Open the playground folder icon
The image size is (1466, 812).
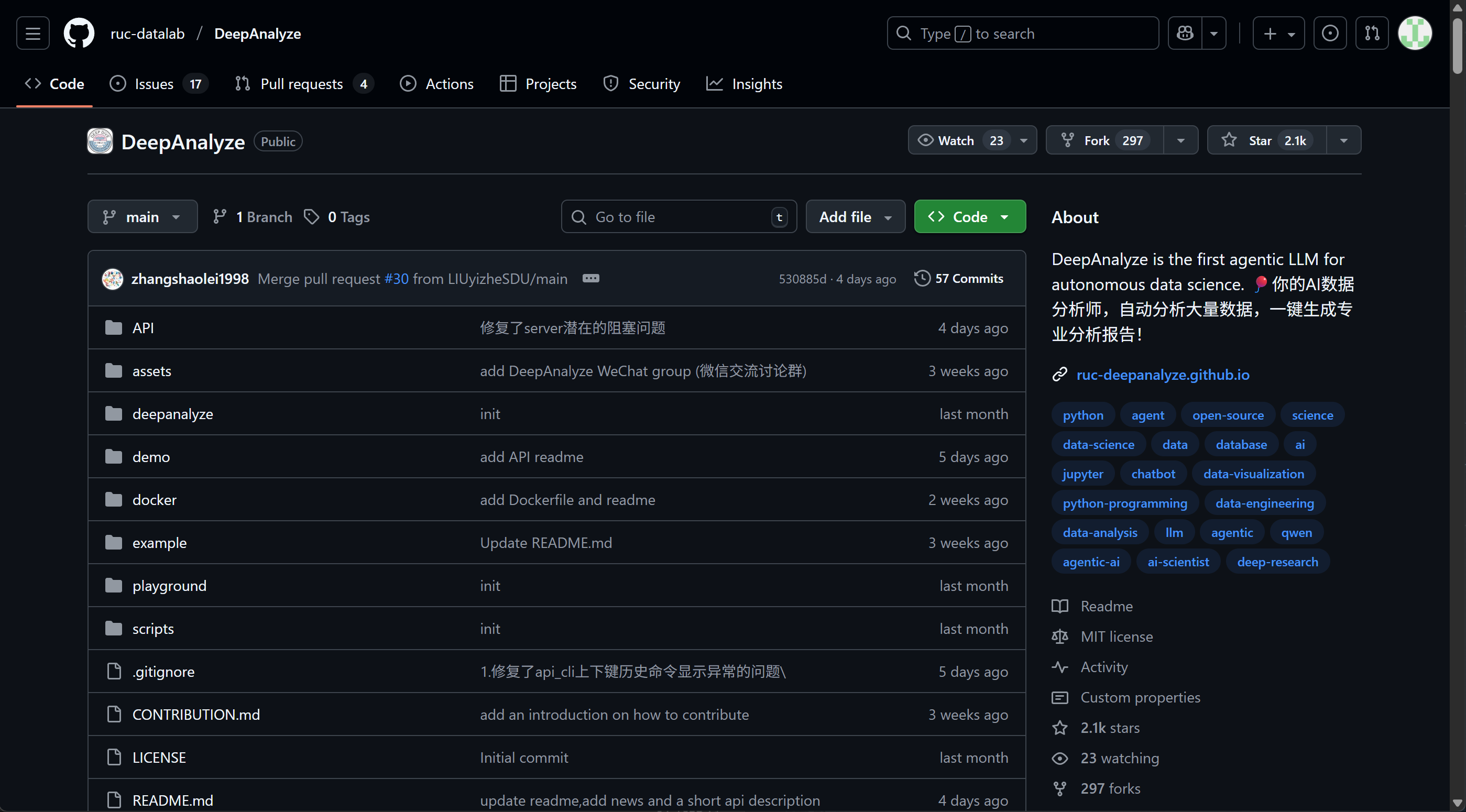point(114,586)
